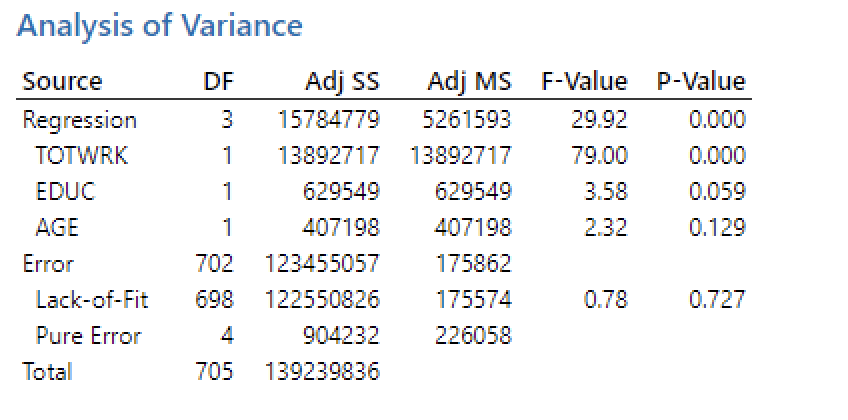Click the Adj MS column header
This screenshot has height=420, width=848.
pyautogui.click(x=469, y=82)
